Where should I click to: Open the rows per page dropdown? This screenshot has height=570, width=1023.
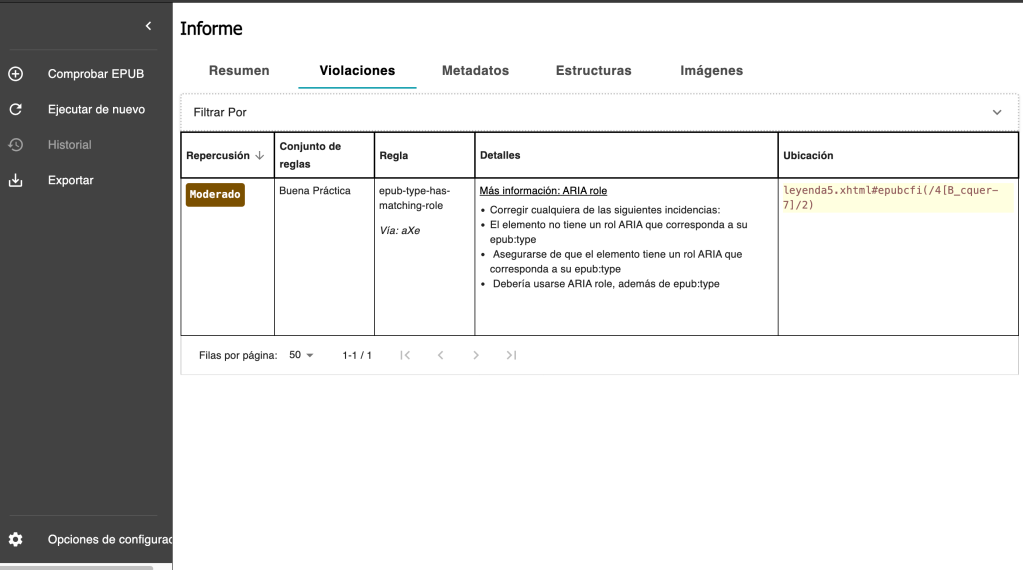click(x=301, y=355)
